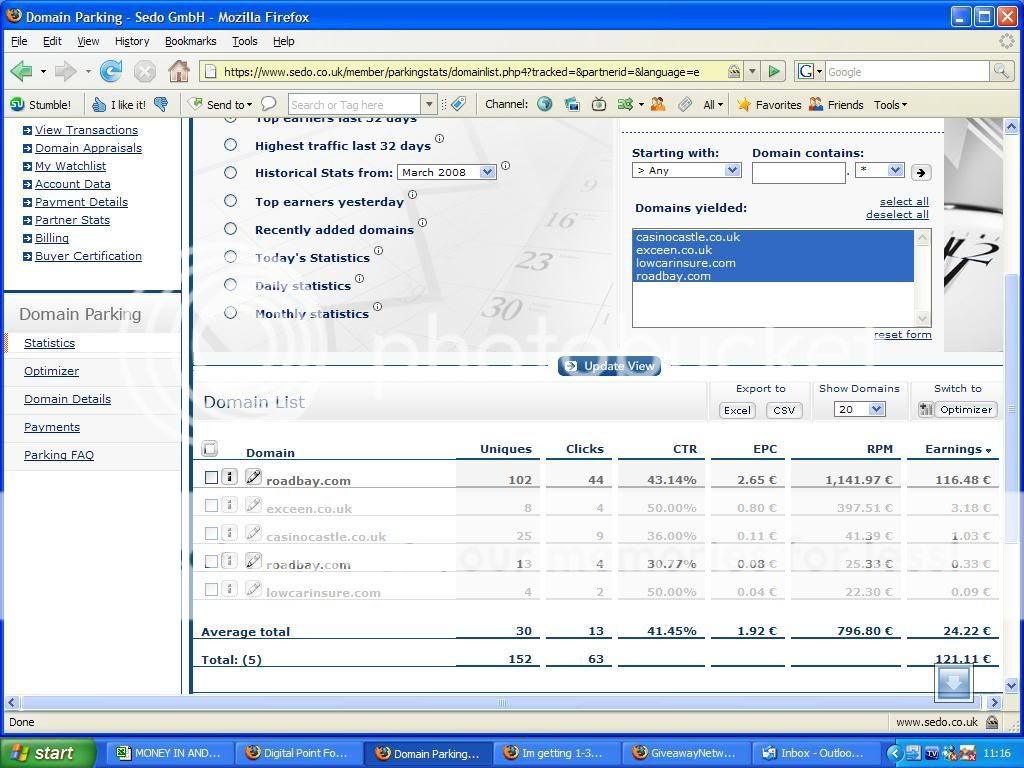Export the list to Excel
This screenshot has width=1024, height=768.
(737, 410)
